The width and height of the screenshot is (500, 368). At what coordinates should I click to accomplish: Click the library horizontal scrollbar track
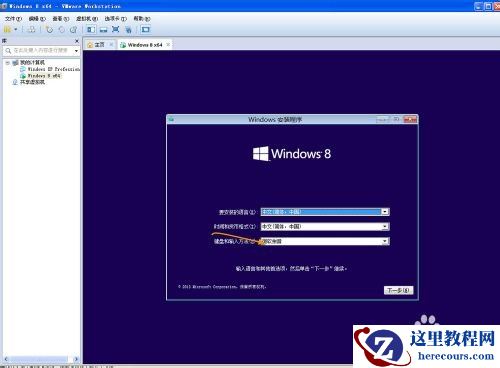click(41, 359)
